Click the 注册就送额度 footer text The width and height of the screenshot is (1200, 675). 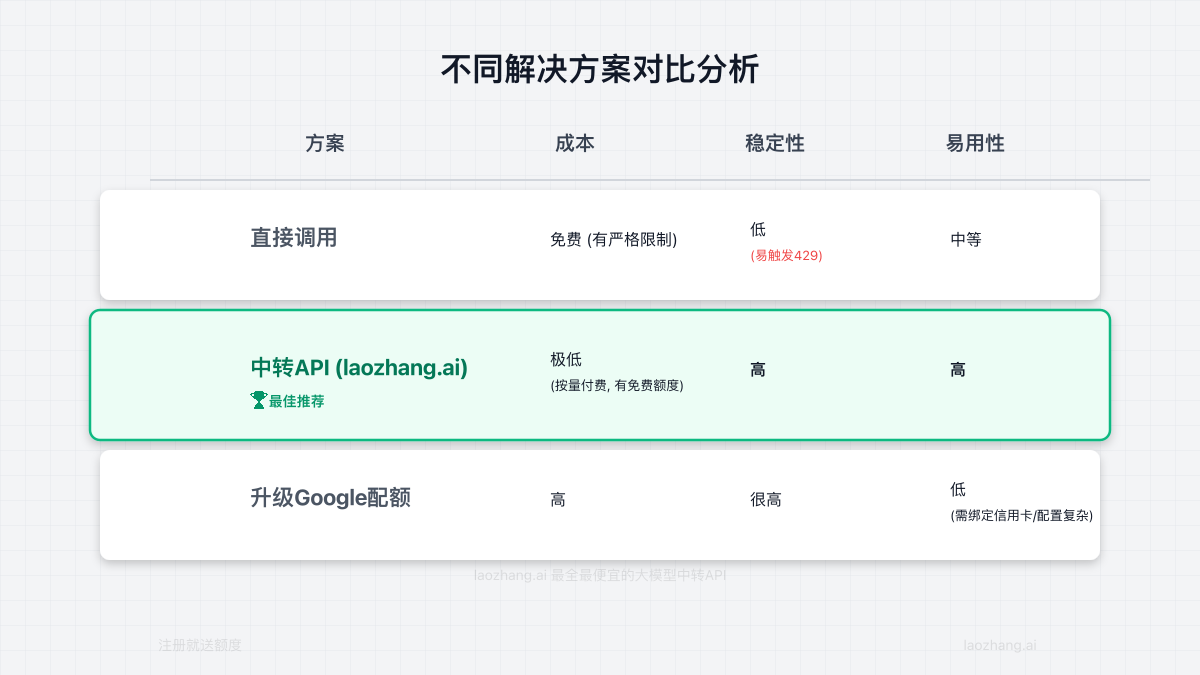click(x=200, y=646)
